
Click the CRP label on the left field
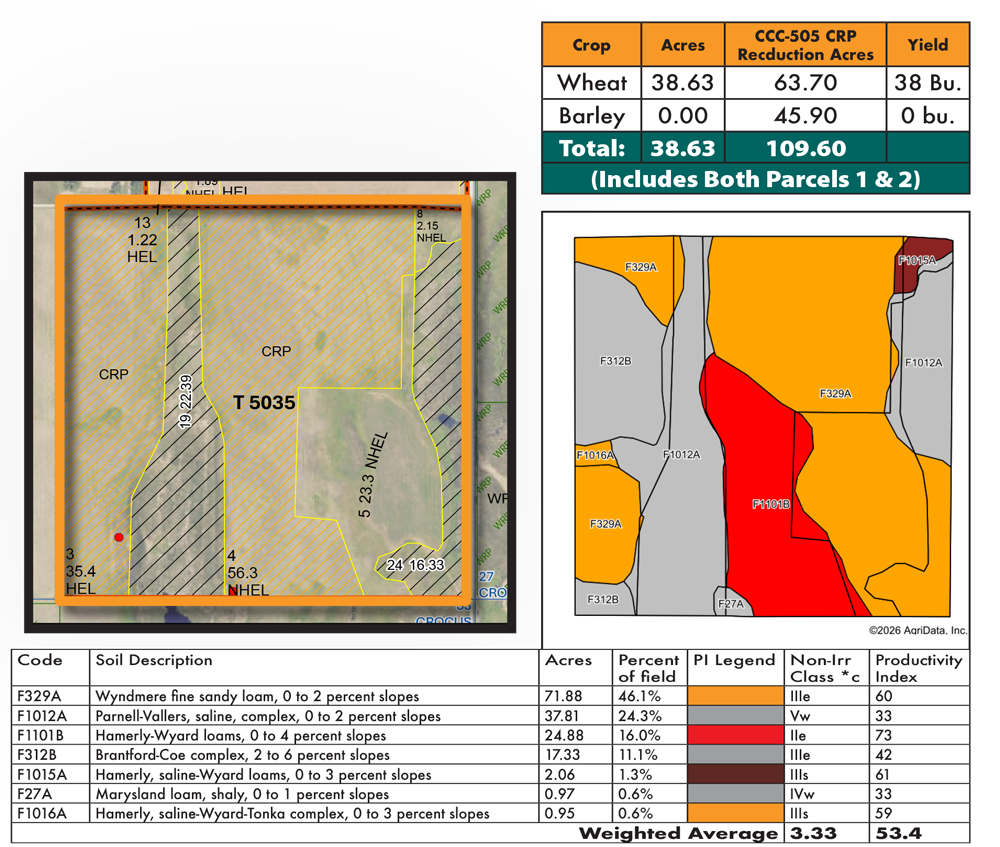pyautogui.click(x=113, y=374)
